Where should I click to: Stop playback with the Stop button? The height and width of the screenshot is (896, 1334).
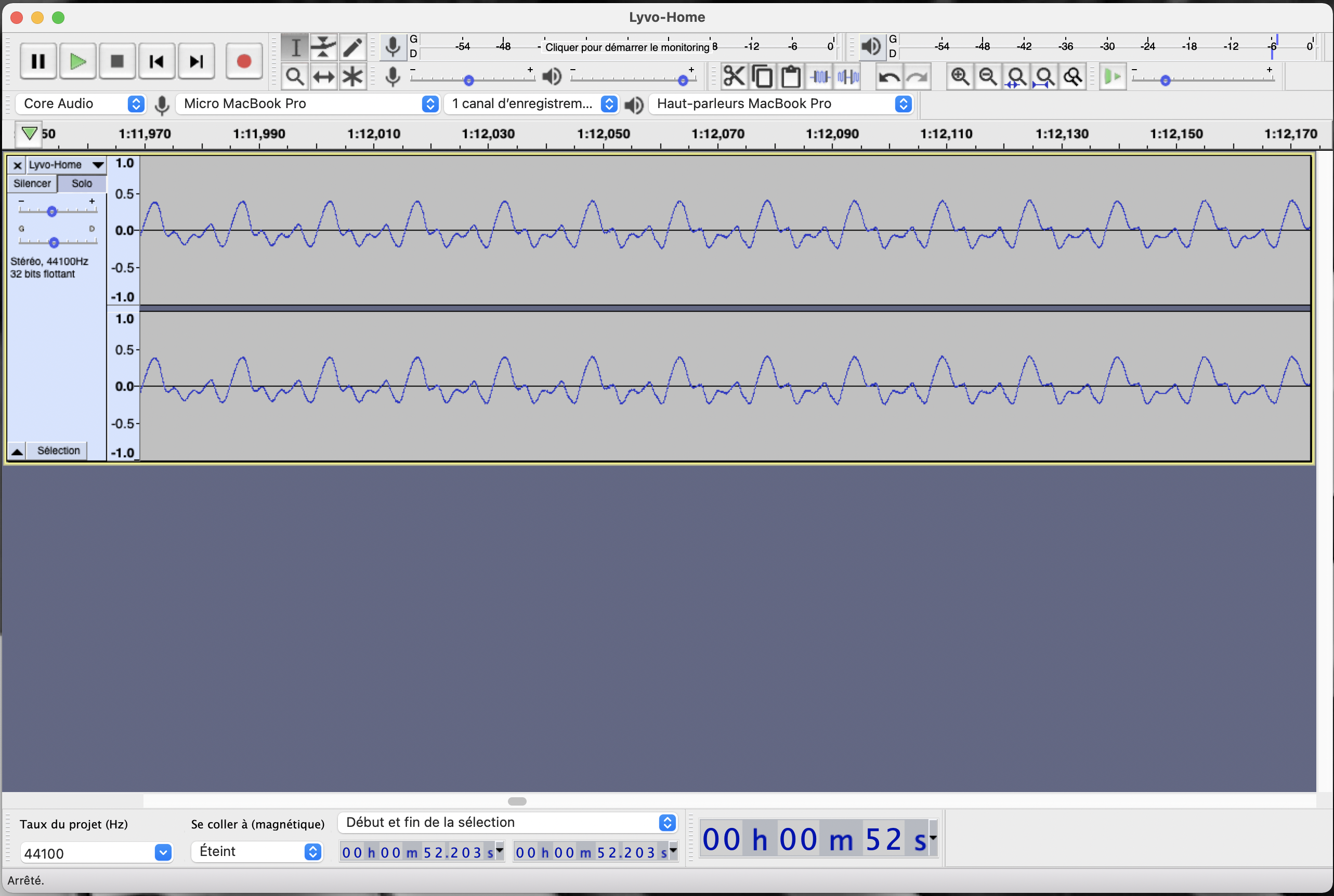(117, 61)
